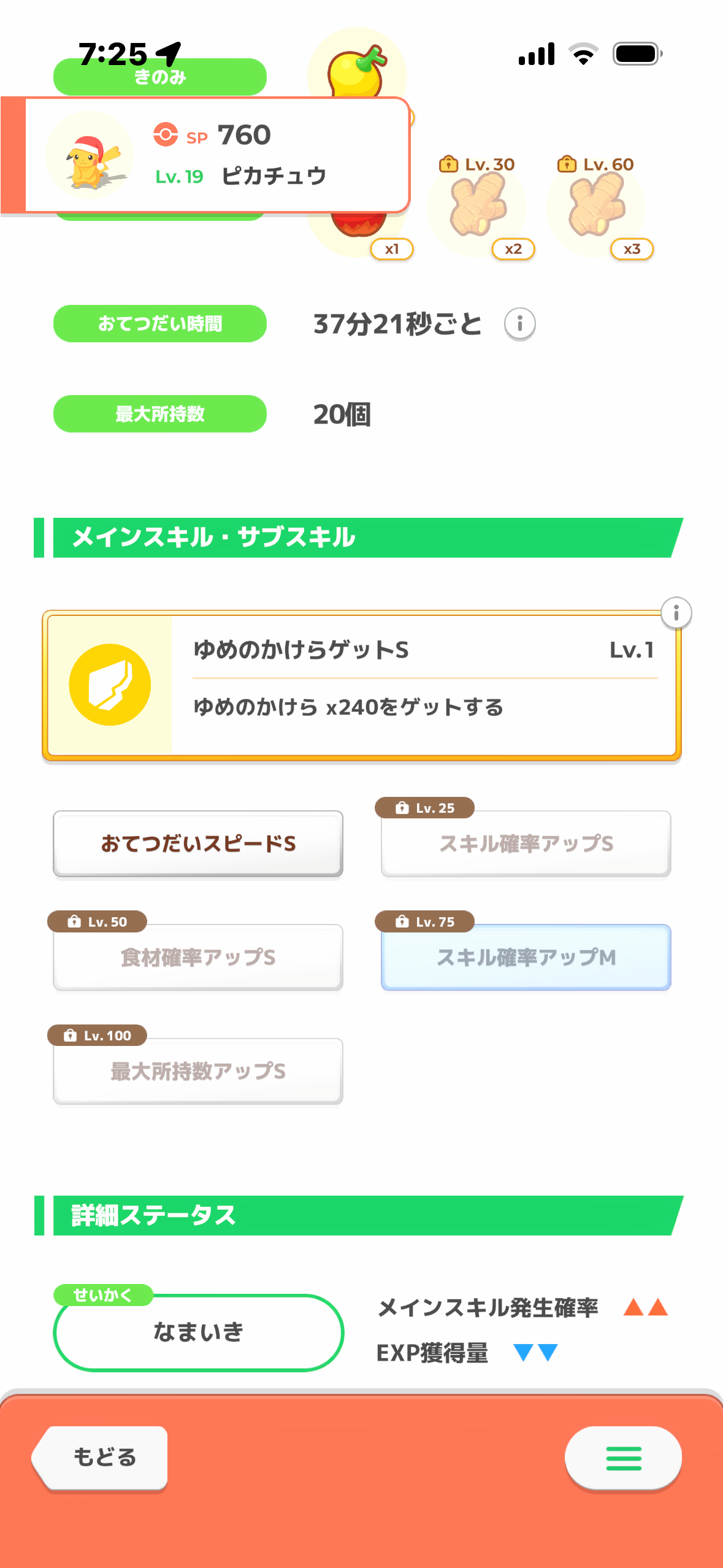Image resolution: width=723 pixels, height=1568 pixels.
Task: Tap the Santa hat Pikachu portrait
Action: point(90,156)
